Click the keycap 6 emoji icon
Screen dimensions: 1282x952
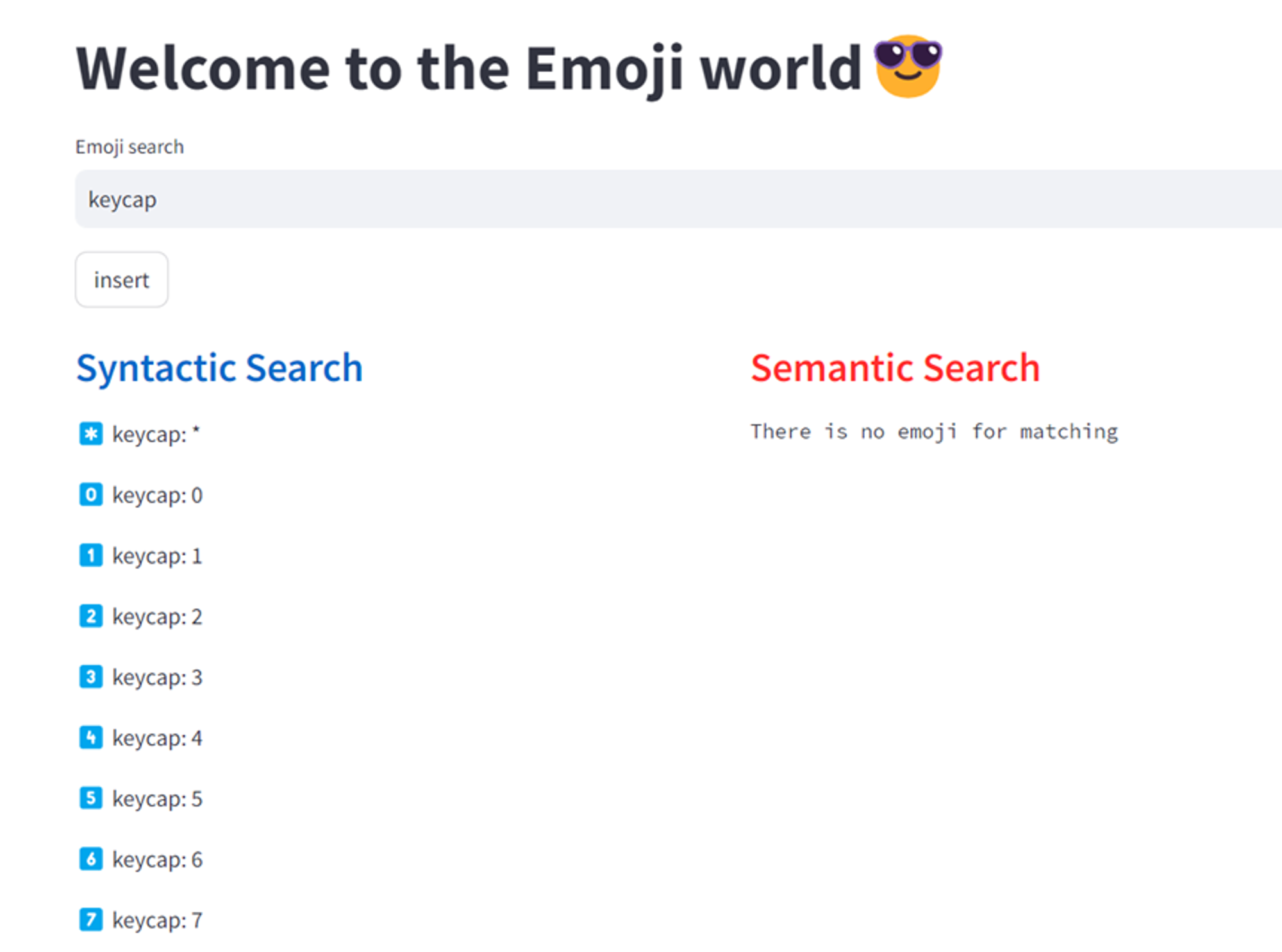[90, 859]
